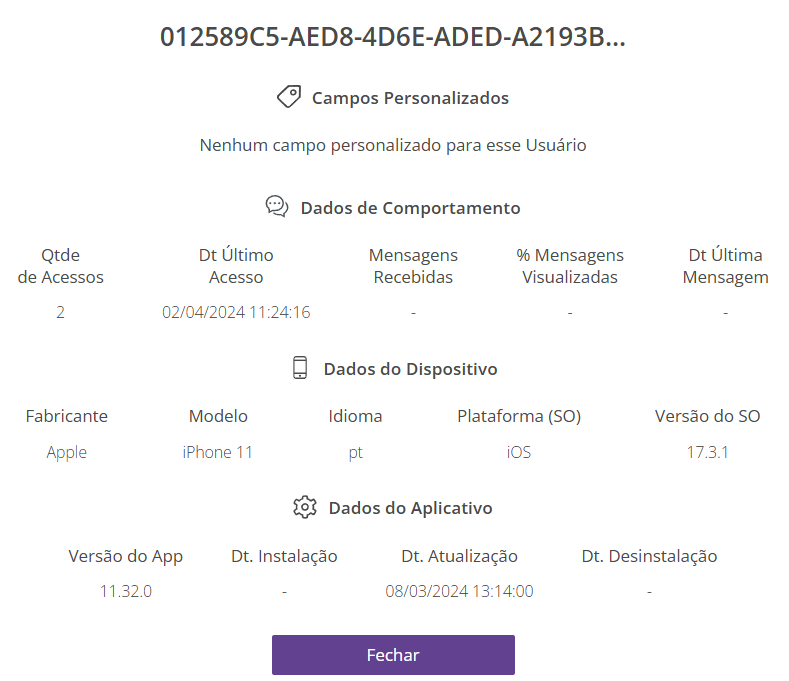Click the Dados do Aplicativo heading text
Screen dimensions: 789x681
point(410,508)
